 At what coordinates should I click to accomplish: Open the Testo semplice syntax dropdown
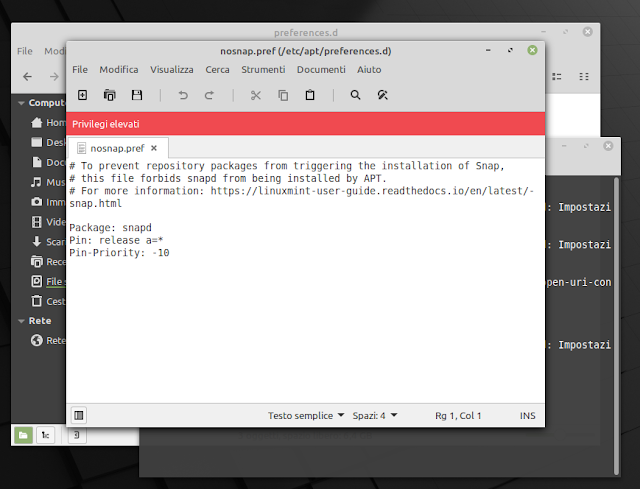[306, 416]
